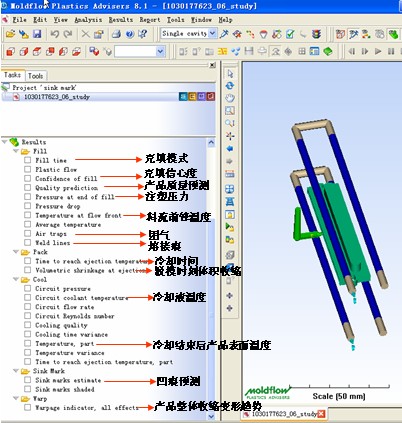Viewport: 402px width, 423px height.
Task: Click the Save disk icon in toolbar
Action: [37, 34]
